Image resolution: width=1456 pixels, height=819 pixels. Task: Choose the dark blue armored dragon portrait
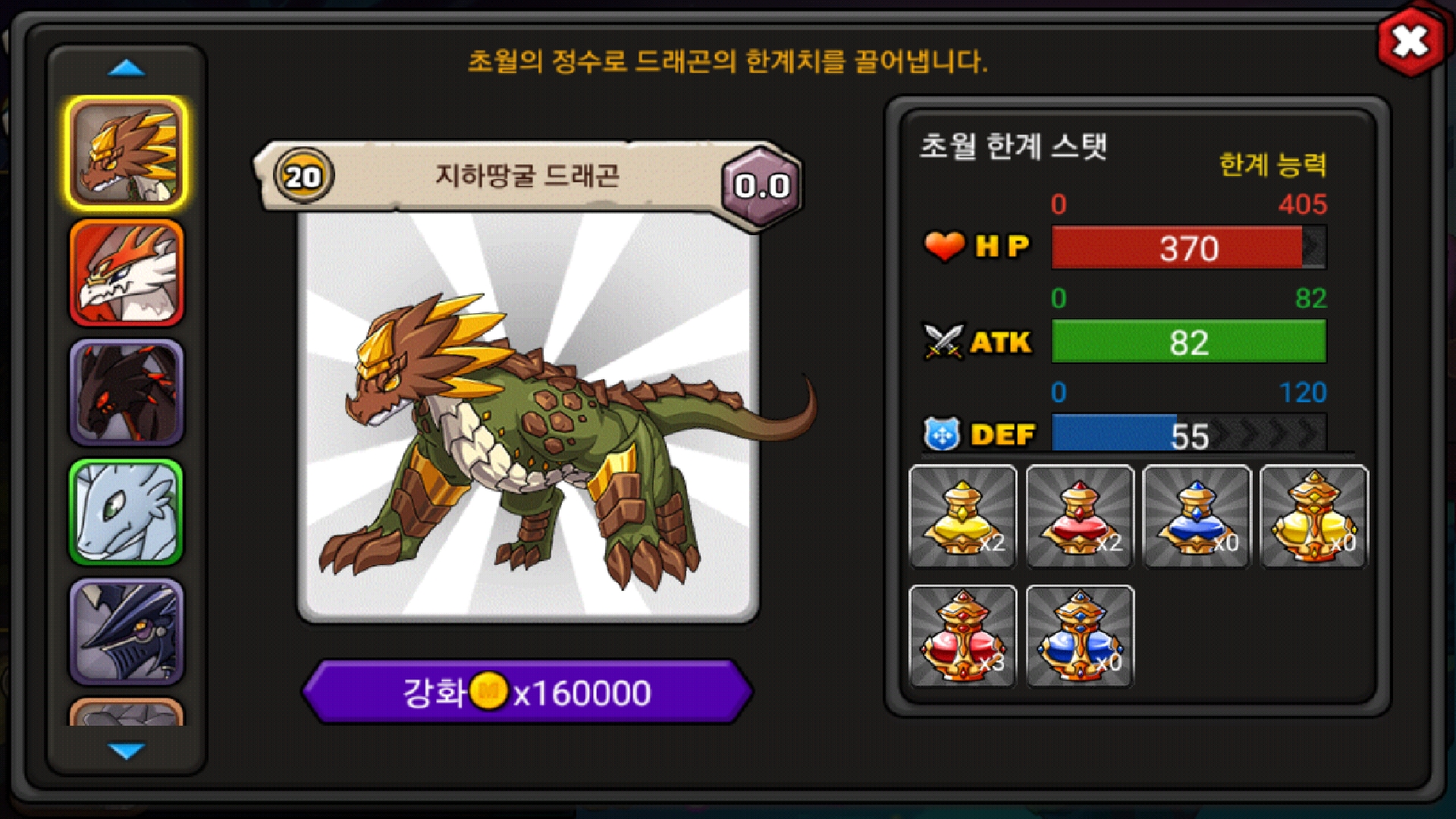tap(127, 632)
